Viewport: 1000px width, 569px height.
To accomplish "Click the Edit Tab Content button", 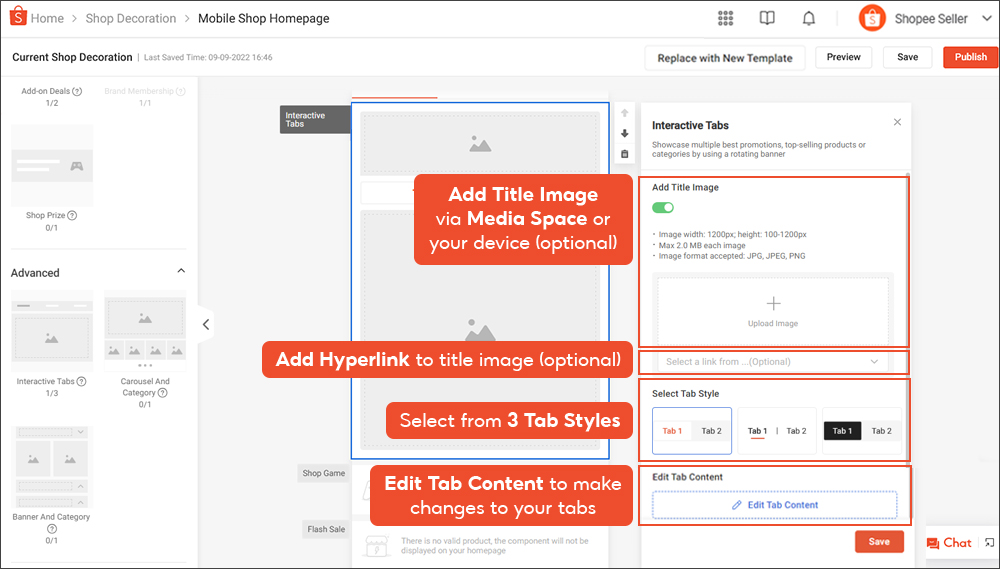I will (x=775, y=505).
